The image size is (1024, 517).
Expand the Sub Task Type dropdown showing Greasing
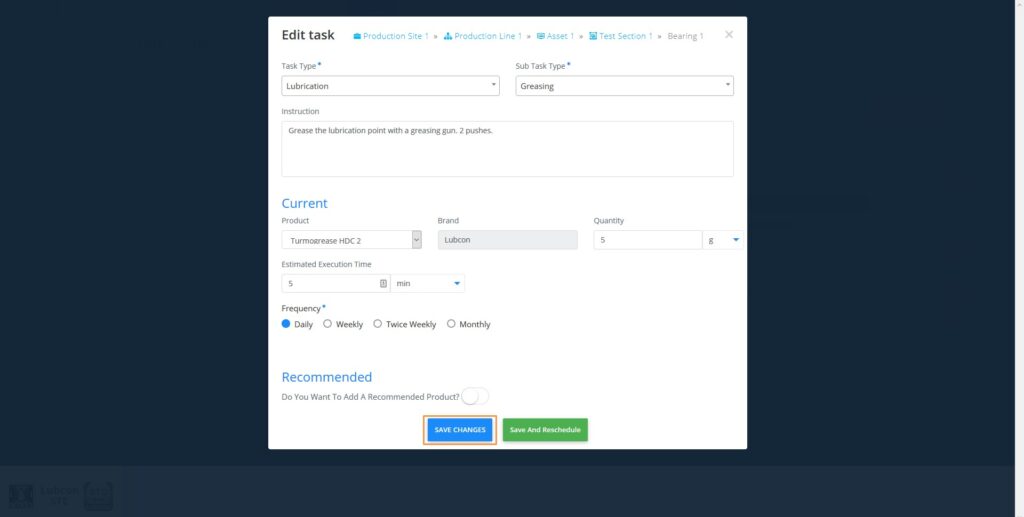[x=625, y=86]
